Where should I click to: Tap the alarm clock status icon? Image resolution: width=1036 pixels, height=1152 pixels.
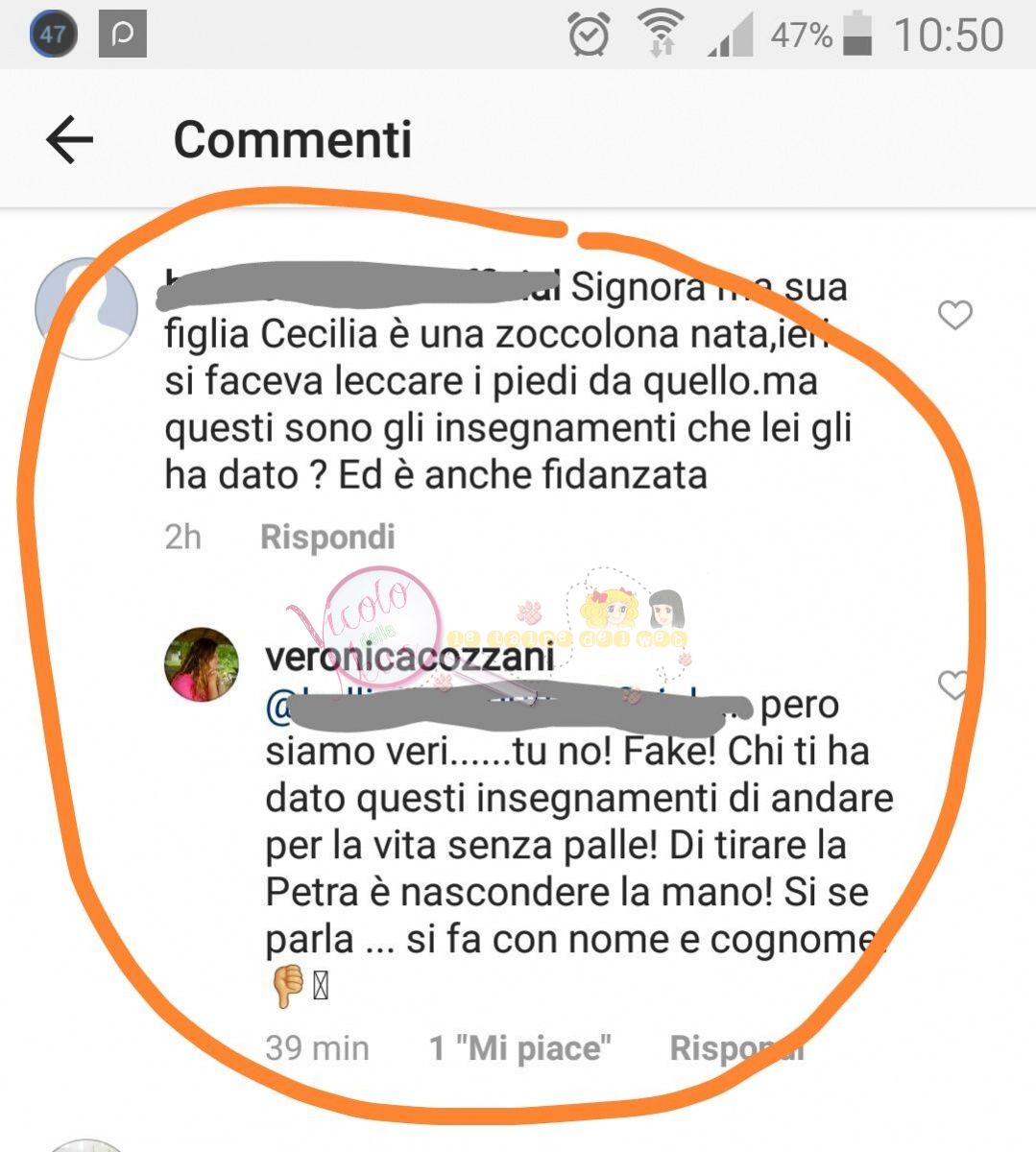pyautogui.click(x=589, y=36)
